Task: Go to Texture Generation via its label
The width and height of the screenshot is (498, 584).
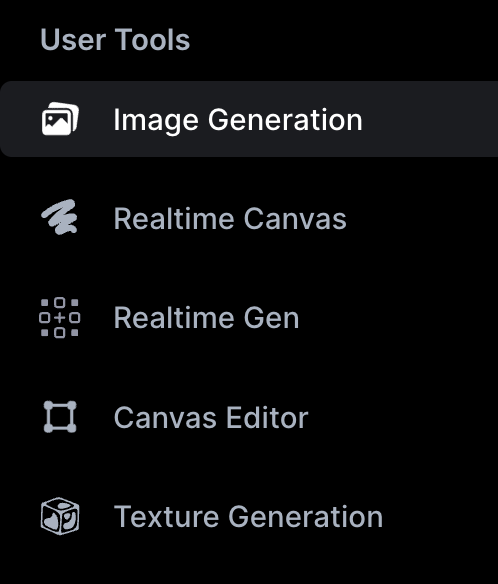Action: (248, 517)
